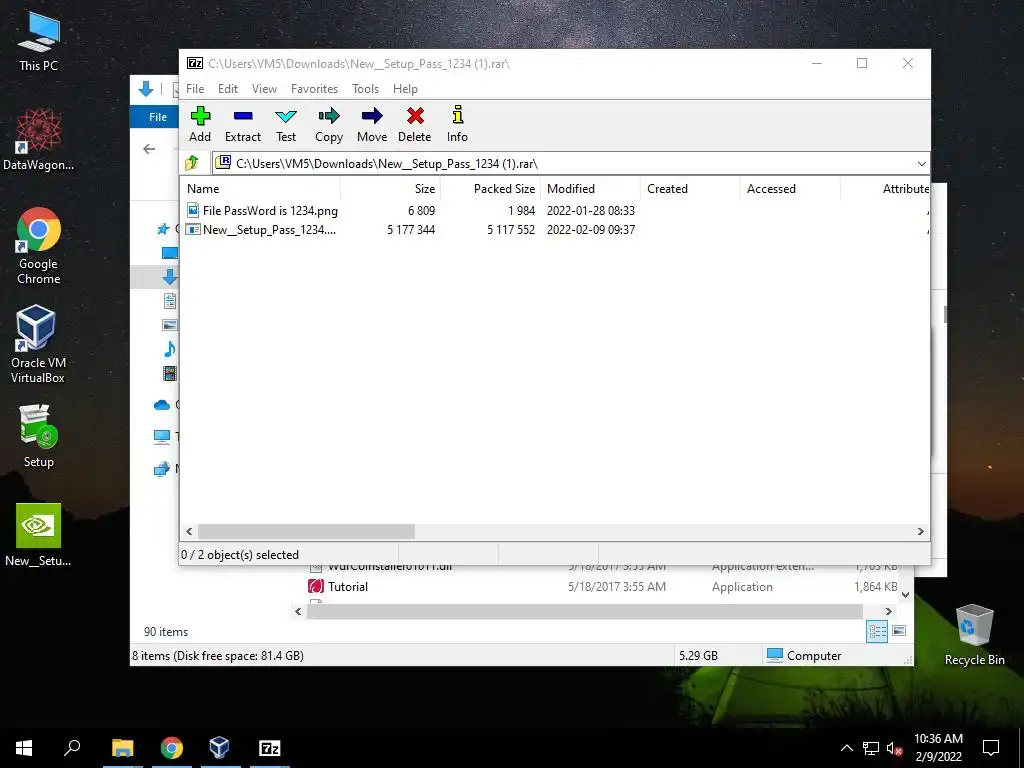Viewport: 1024px width, 768px height.
Task: Switch File Explorer to details view
Action: click(x=877, y=631)
